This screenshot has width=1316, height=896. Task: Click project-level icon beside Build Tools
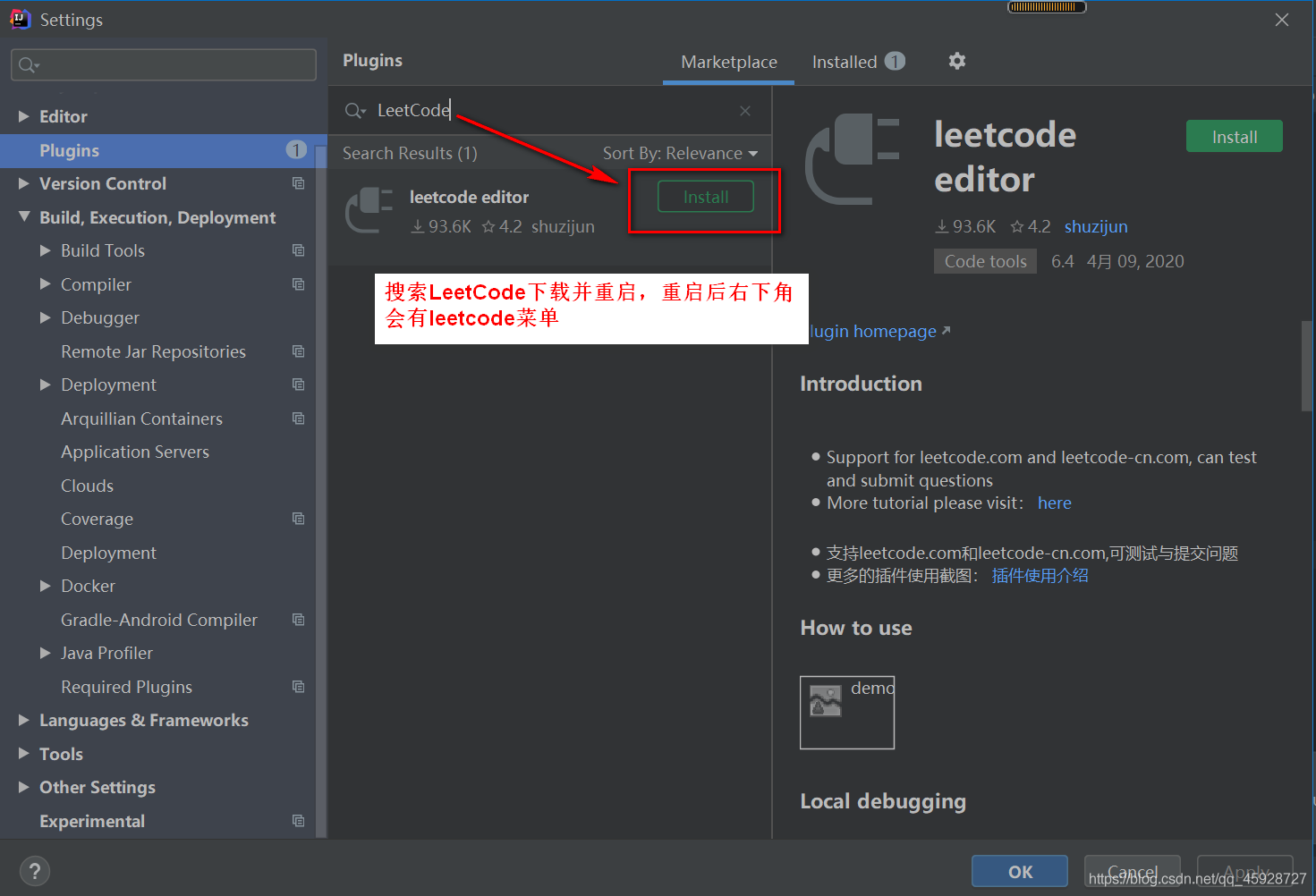coord(299,250)
